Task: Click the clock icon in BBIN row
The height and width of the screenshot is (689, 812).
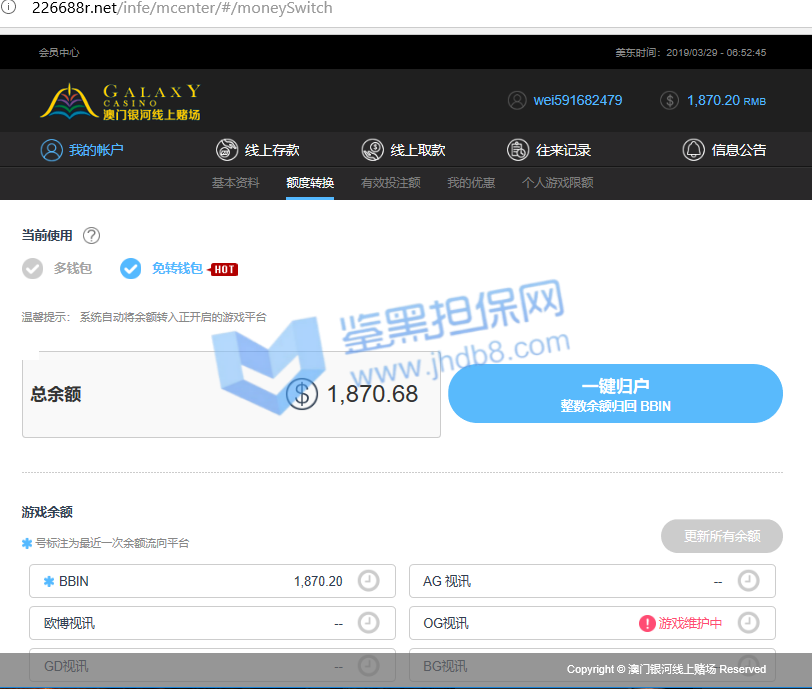Action: (368, 581)
